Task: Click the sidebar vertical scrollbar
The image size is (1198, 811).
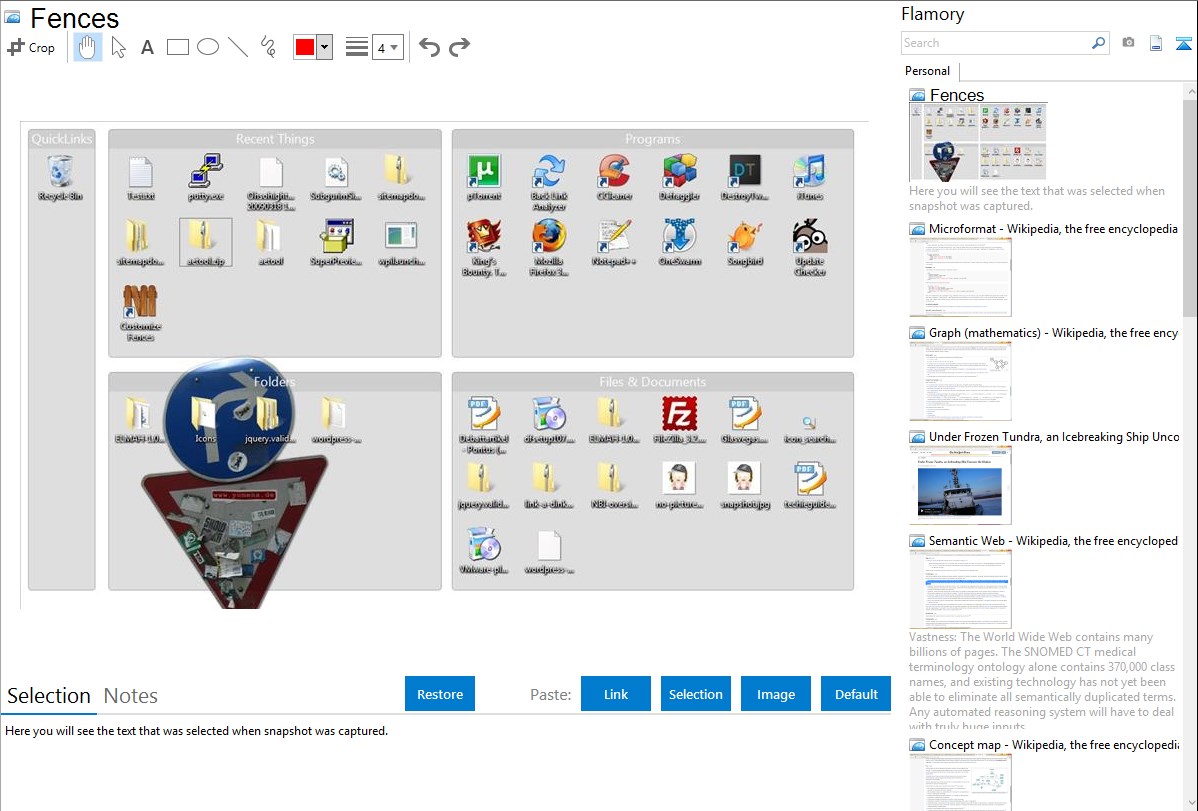Action: pyautogui.click(x=1190, y=208)
